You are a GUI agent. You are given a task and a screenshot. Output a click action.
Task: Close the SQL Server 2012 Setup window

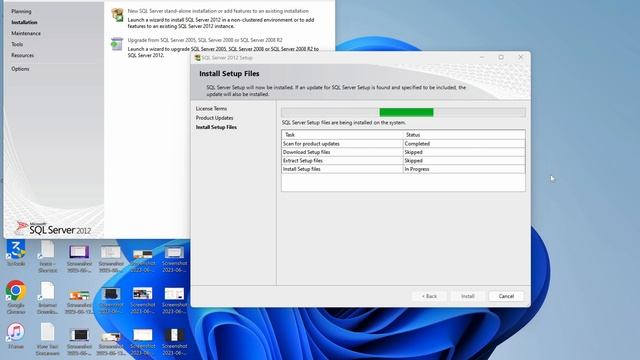(520, 58)
